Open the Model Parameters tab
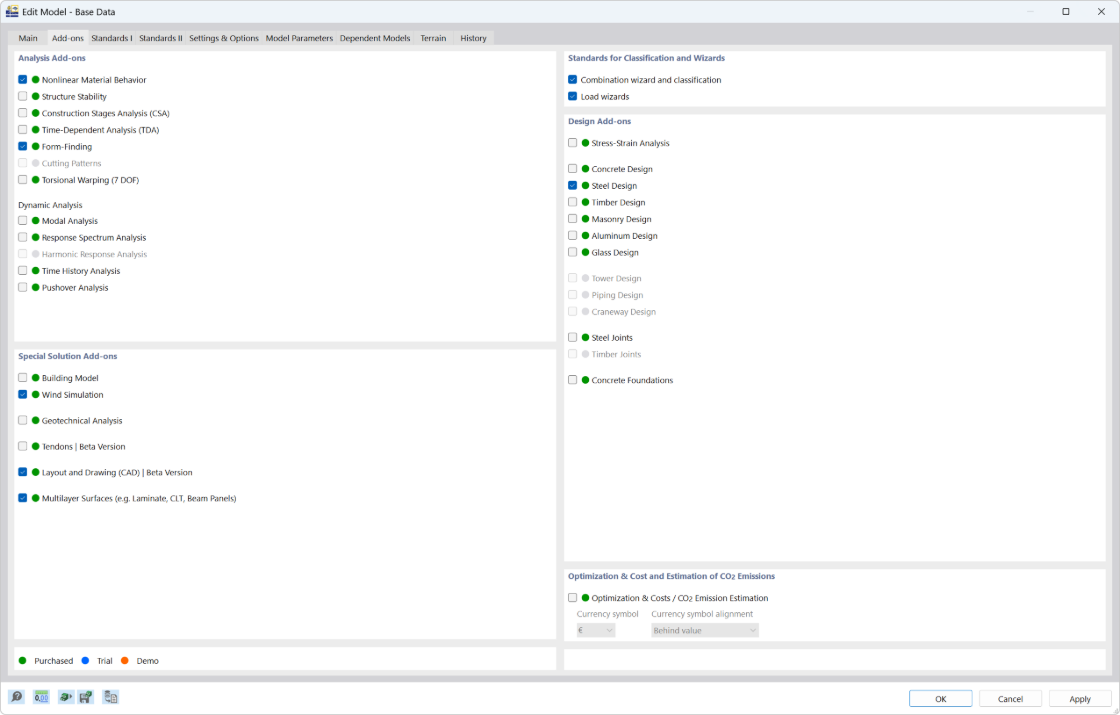 [299, 38]
